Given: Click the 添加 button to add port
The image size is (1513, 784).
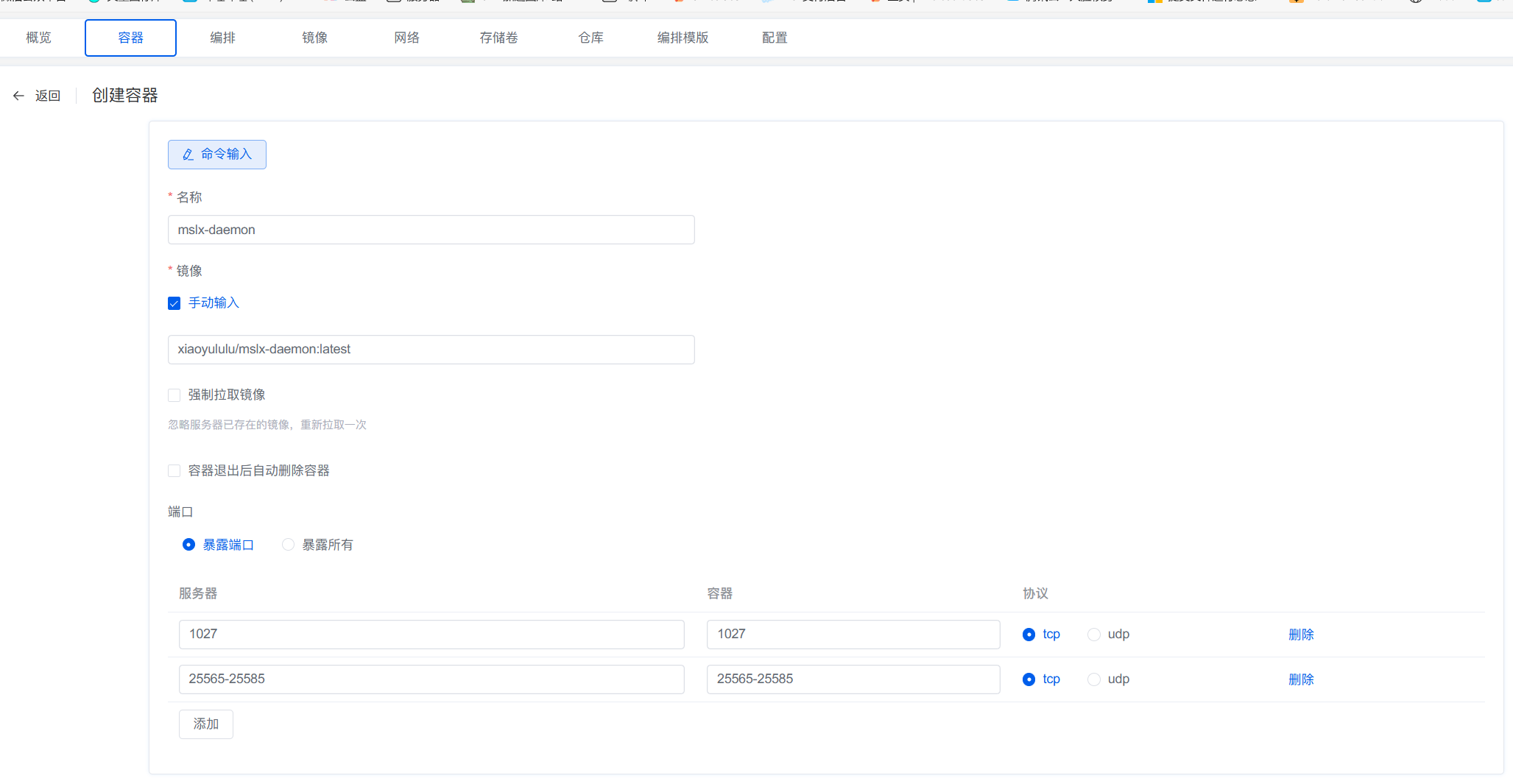Looking at the screenshot, I should coord(206,724).
